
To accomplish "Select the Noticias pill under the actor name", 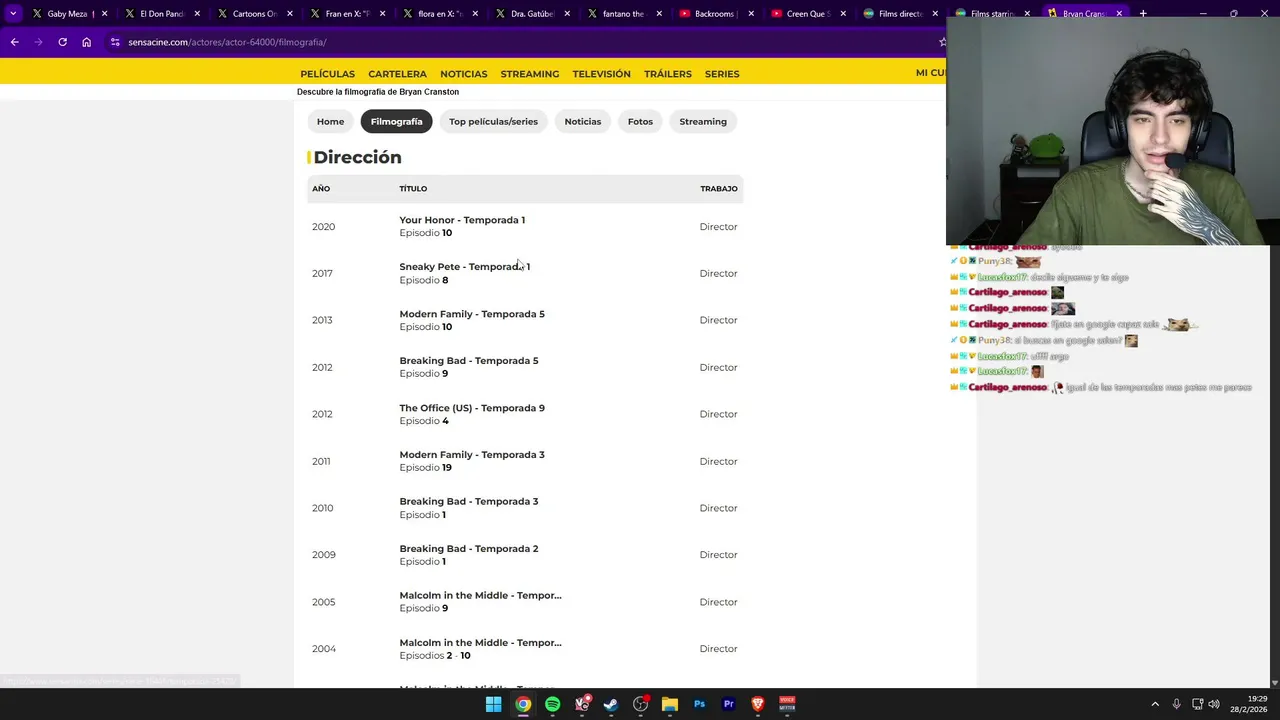I will pos(583,121).
